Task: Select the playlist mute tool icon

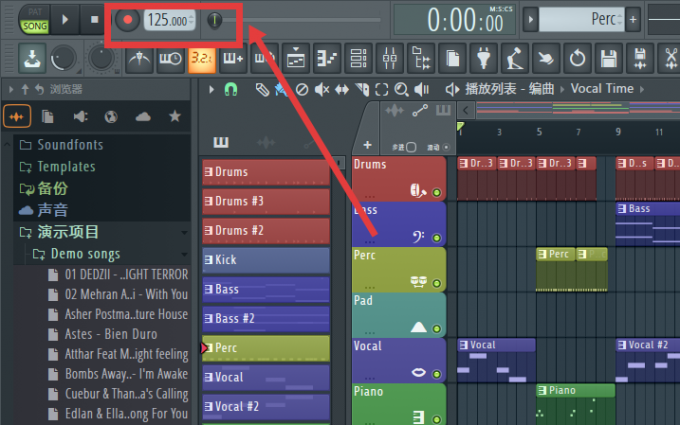Action: 322,90
